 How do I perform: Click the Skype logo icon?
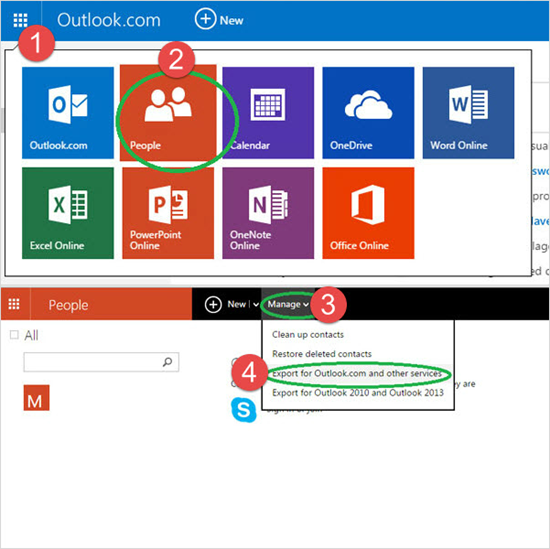point(243,410)
